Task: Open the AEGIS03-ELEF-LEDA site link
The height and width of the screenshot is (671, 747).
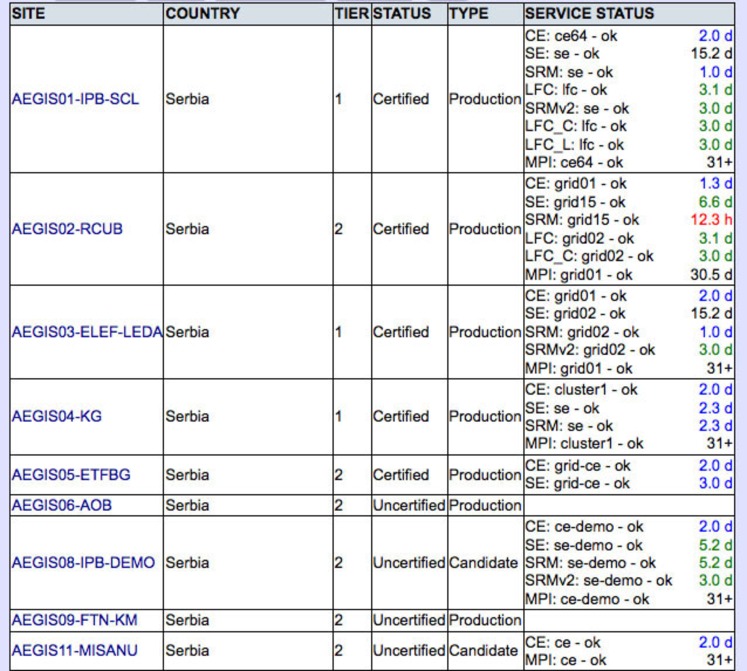Action: (87, 332)
